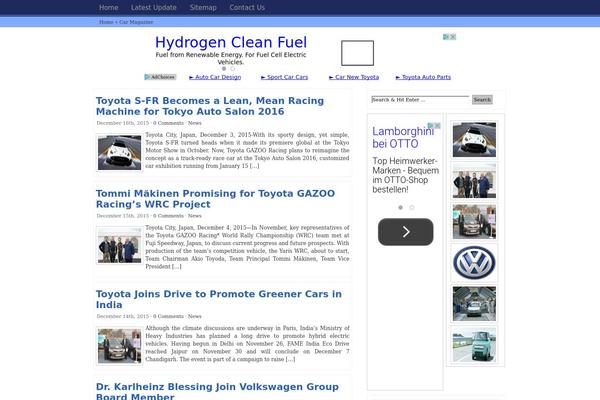Open Car New Toyota ad link
Screen dimensions: 600x400
pyautogui.click(x=354, y=77)
